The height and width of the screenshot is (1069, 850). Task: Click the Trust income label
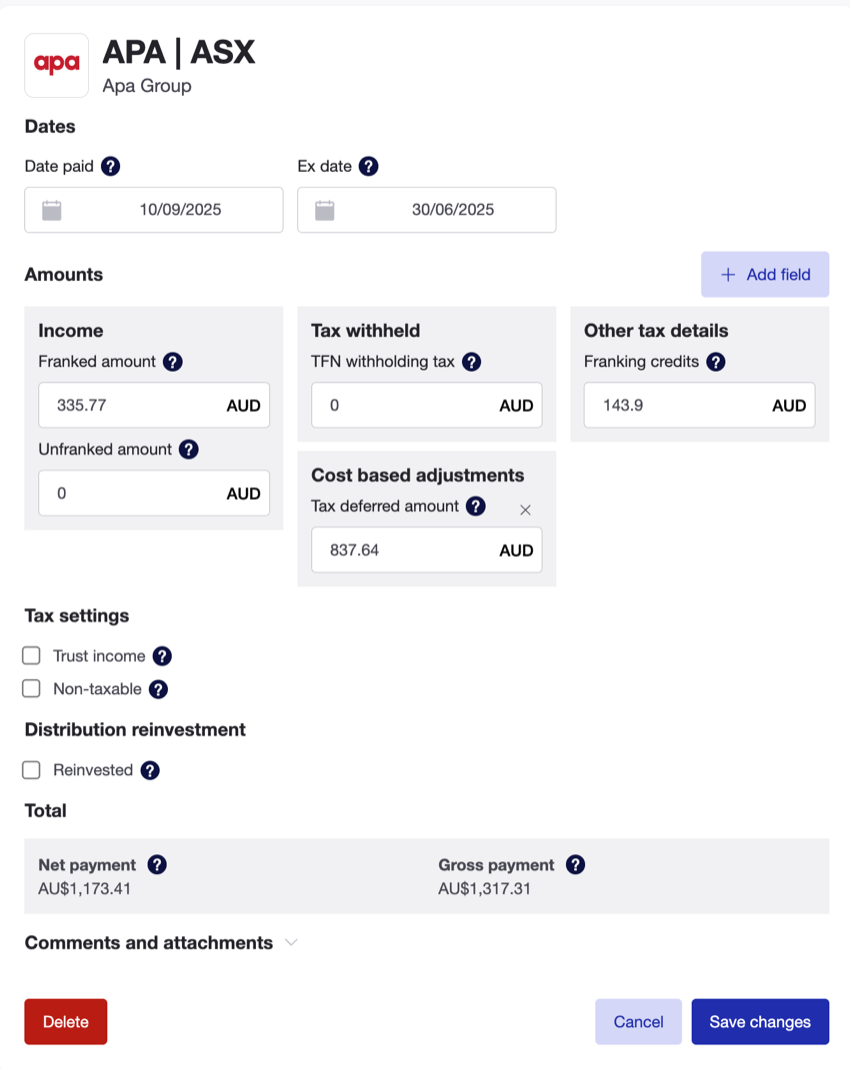click(100, 656)
